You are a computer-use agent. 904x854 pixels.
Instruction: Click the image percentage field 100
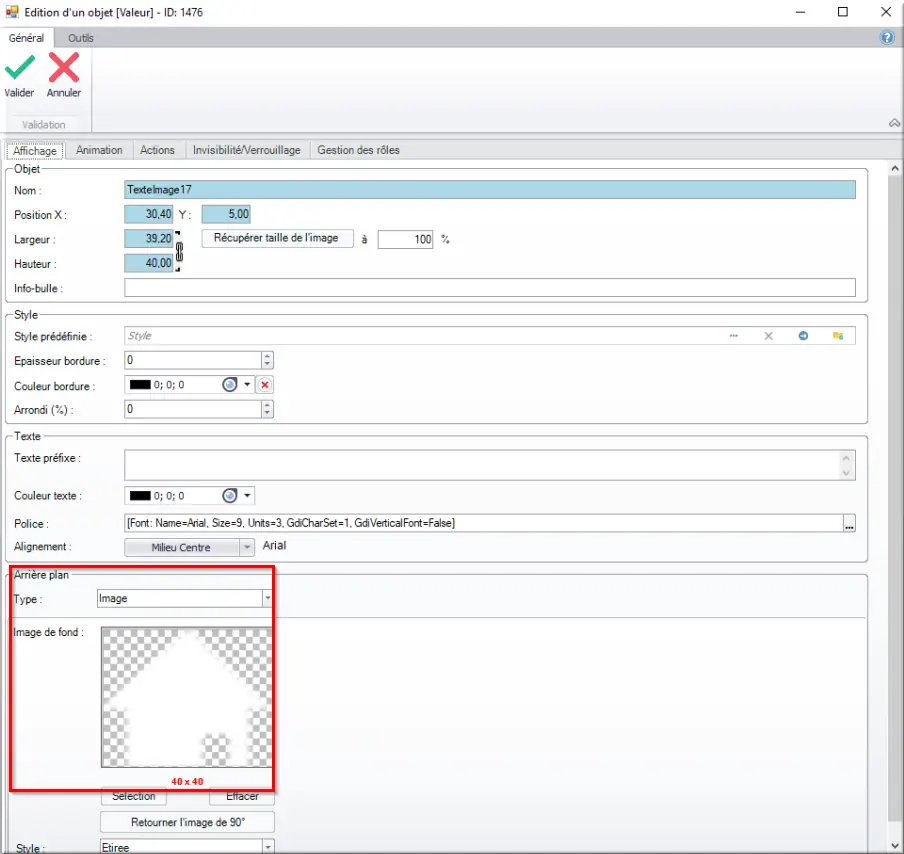[x=405, y=239]
